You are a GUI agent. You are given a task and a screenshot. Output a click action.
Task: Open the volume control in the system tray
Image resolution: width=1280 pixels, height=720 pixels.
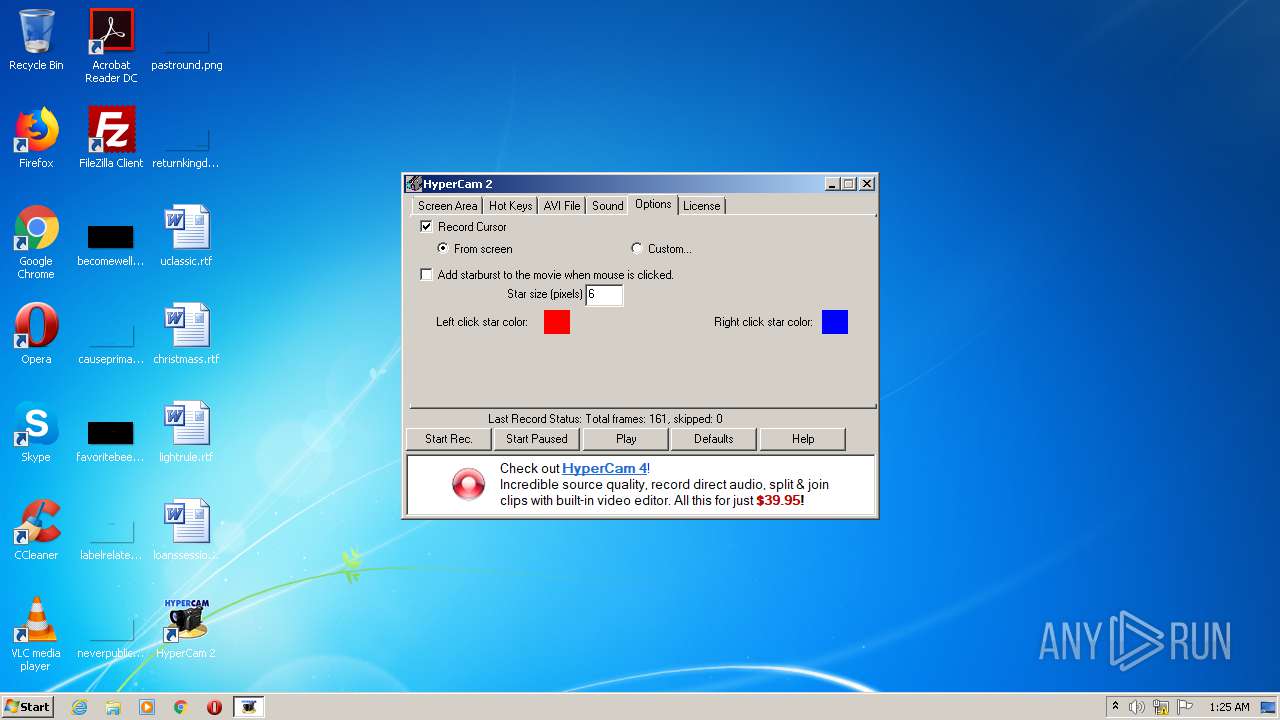[1137, 707]
